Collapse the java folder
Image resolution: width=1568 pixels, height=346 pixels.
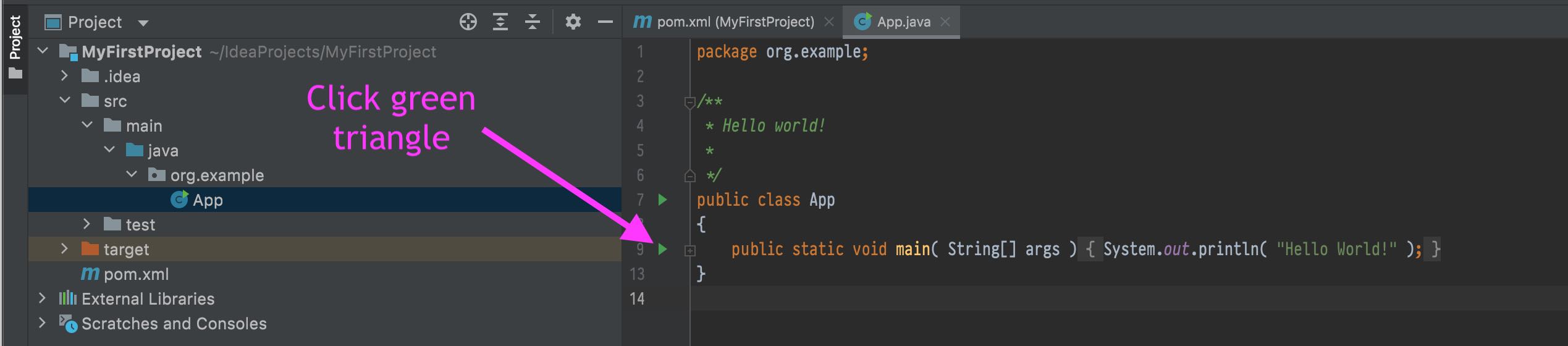[109, 150]
